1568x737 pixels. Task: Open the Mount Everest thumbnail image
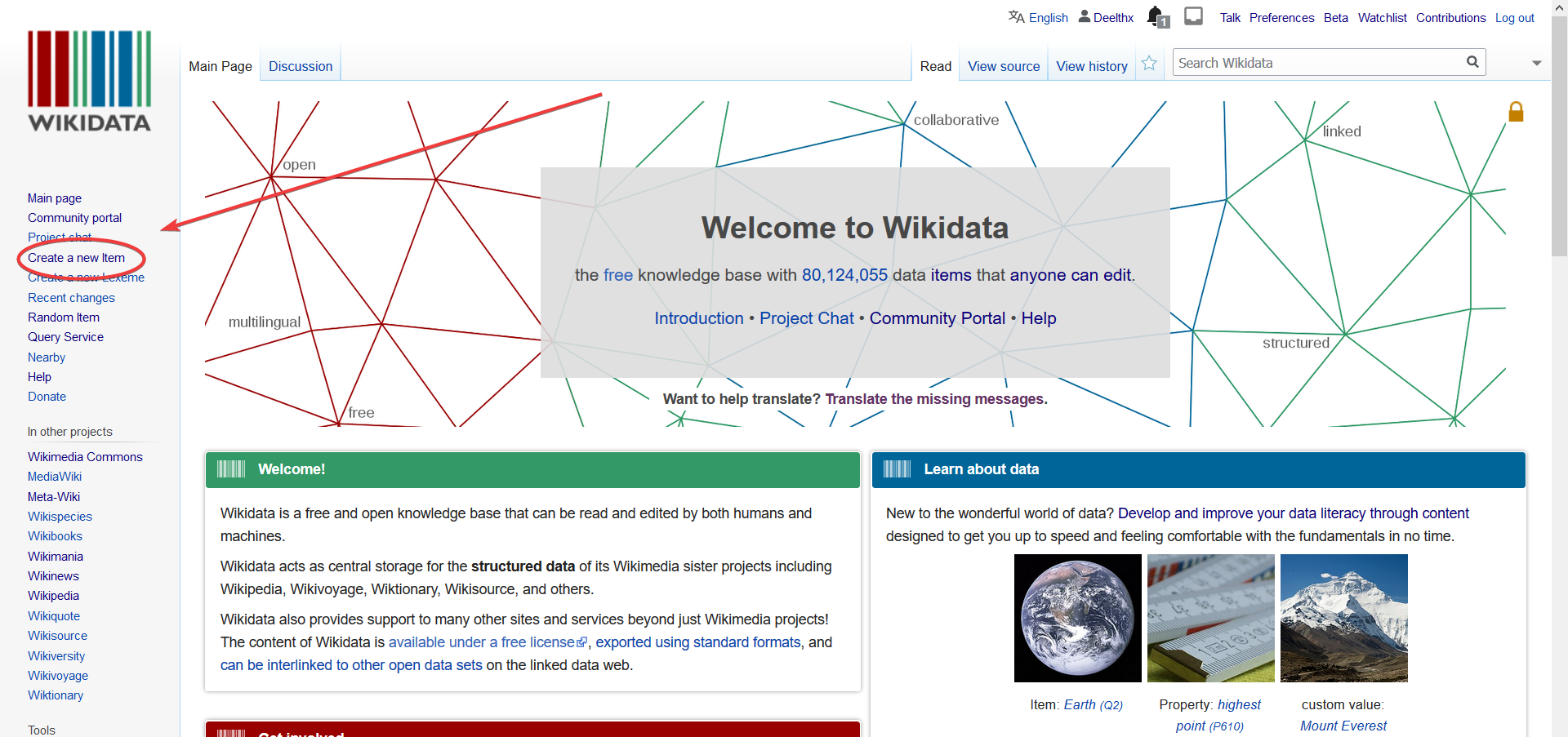tap(1343, 618)
